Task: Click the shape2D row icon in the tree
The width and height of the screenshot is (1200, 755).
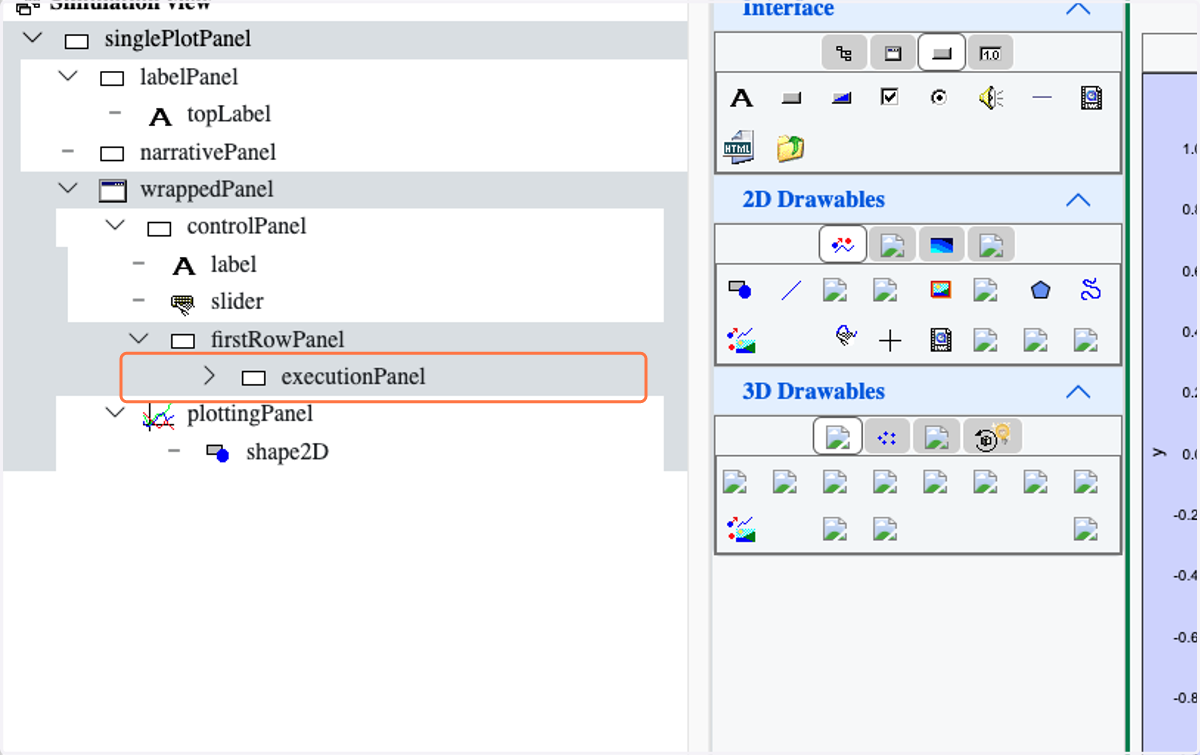Action: coord(218,454)
